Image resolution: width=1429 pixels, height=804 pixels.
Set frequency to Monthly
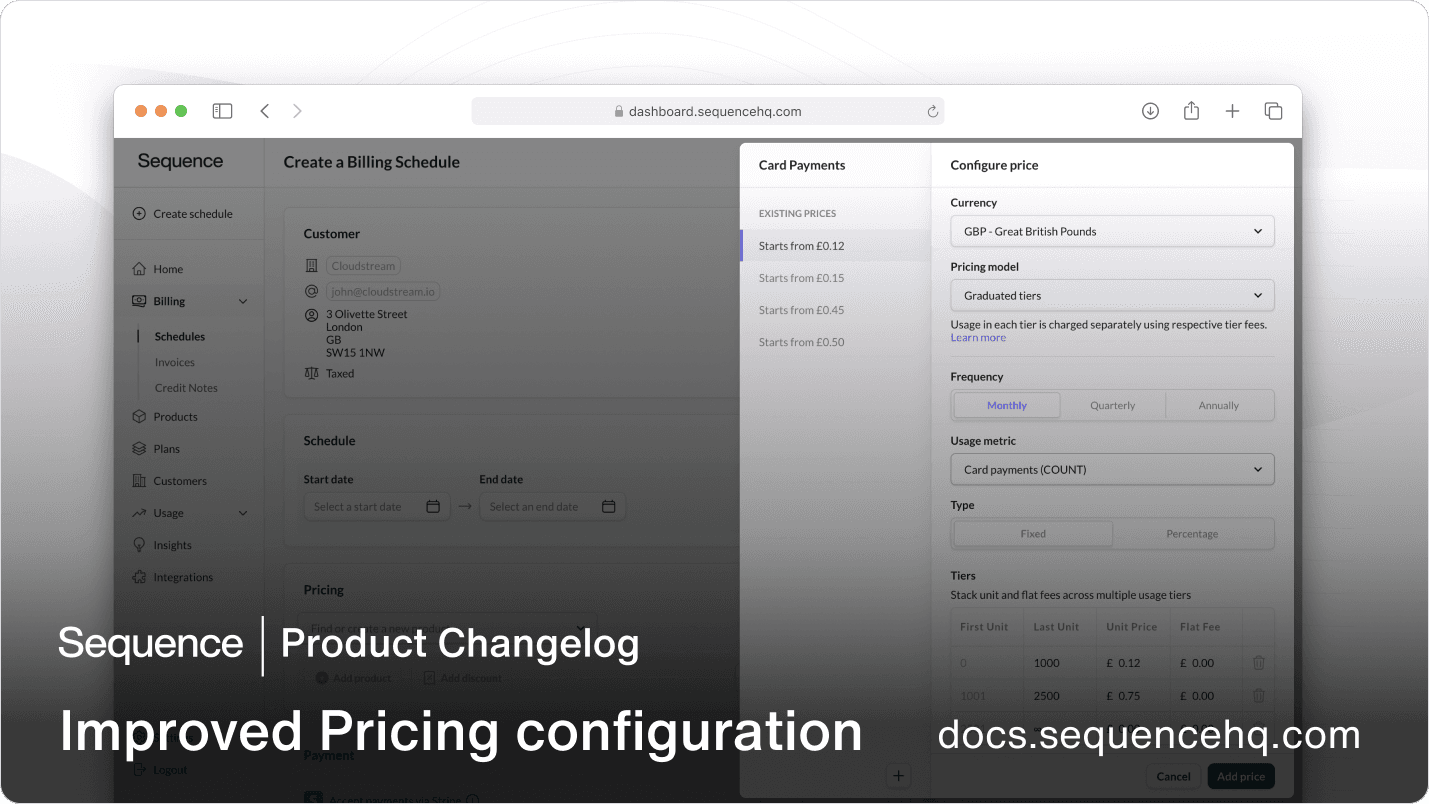(1006, 405)
